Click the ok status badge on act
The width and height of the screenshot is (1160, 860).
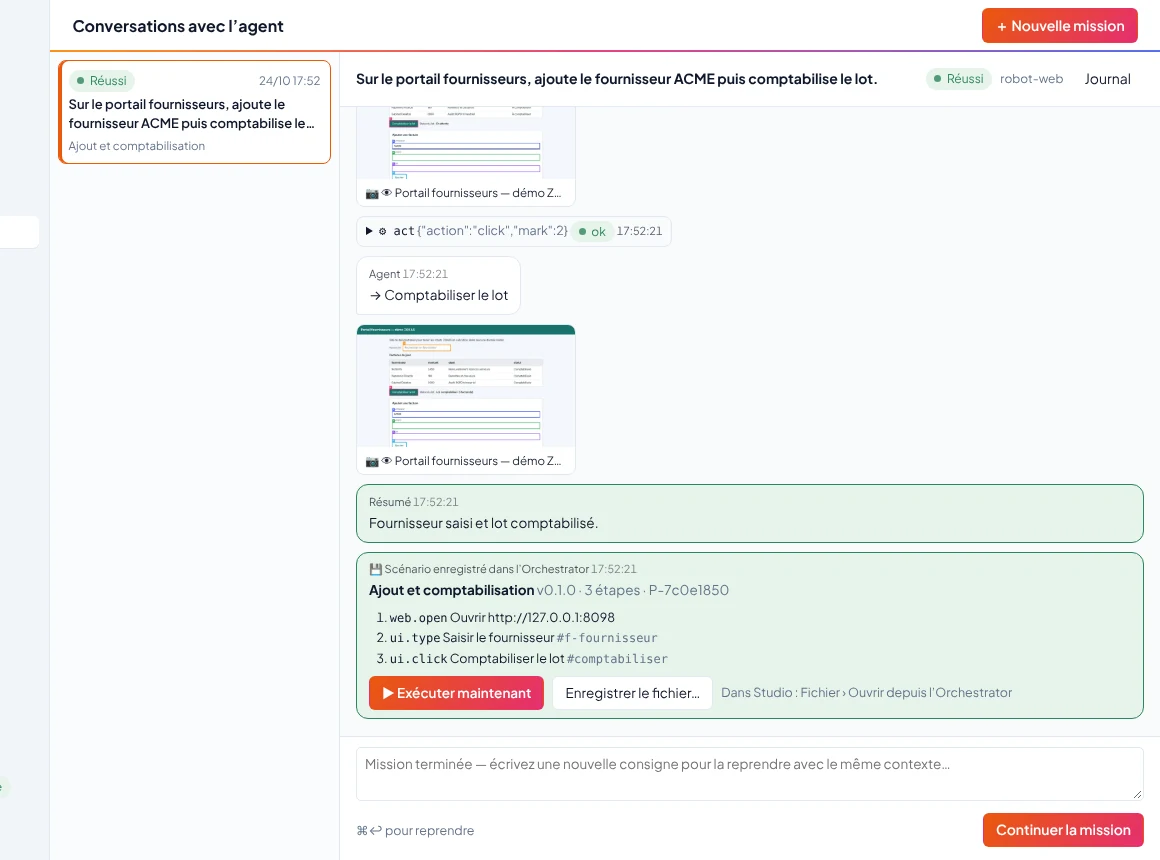pos(592,232)
